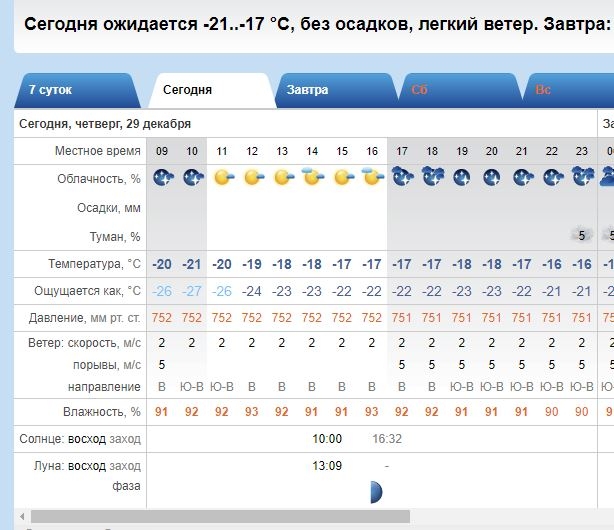614x530 pixels.
Task: Click pressure 751 at hour 17
Action: click(x=402, y=318)
